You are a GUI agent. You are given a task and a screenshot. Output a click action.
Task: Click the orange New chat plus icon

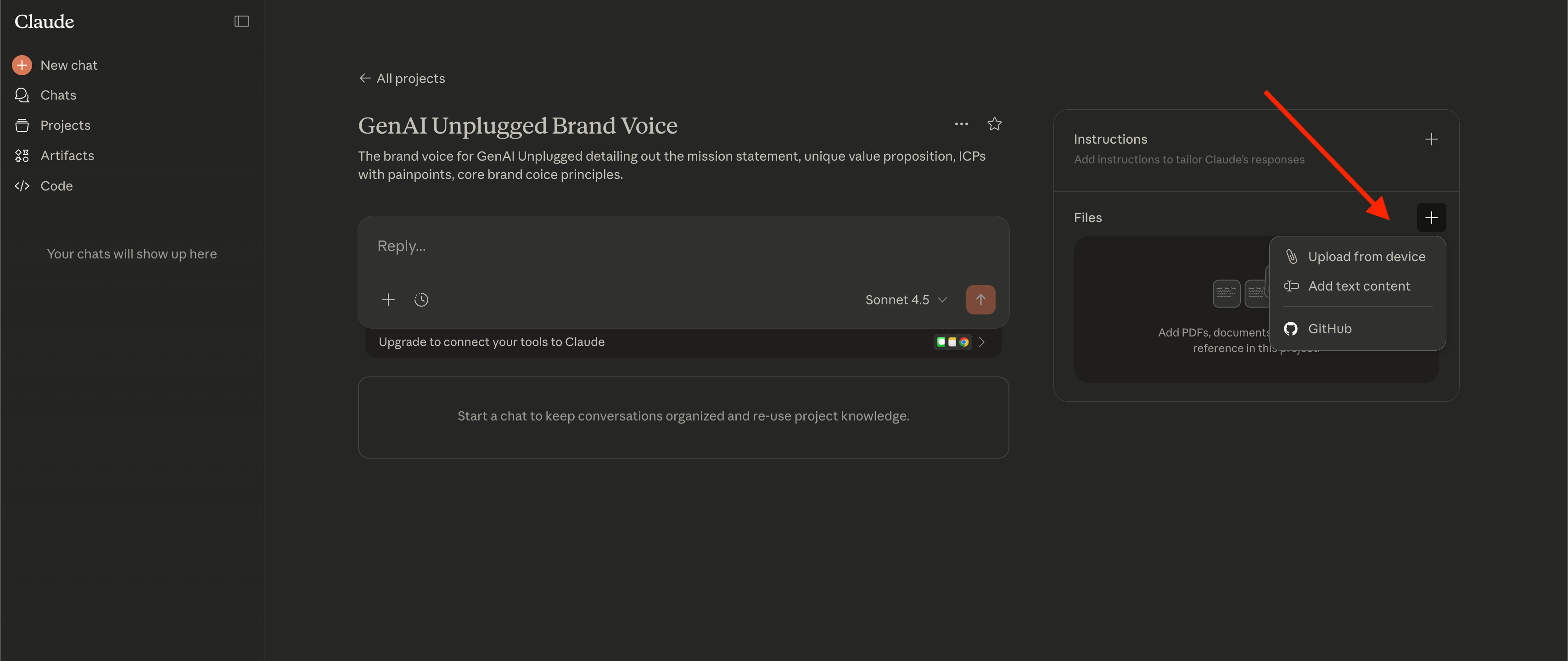coord(22,65)
